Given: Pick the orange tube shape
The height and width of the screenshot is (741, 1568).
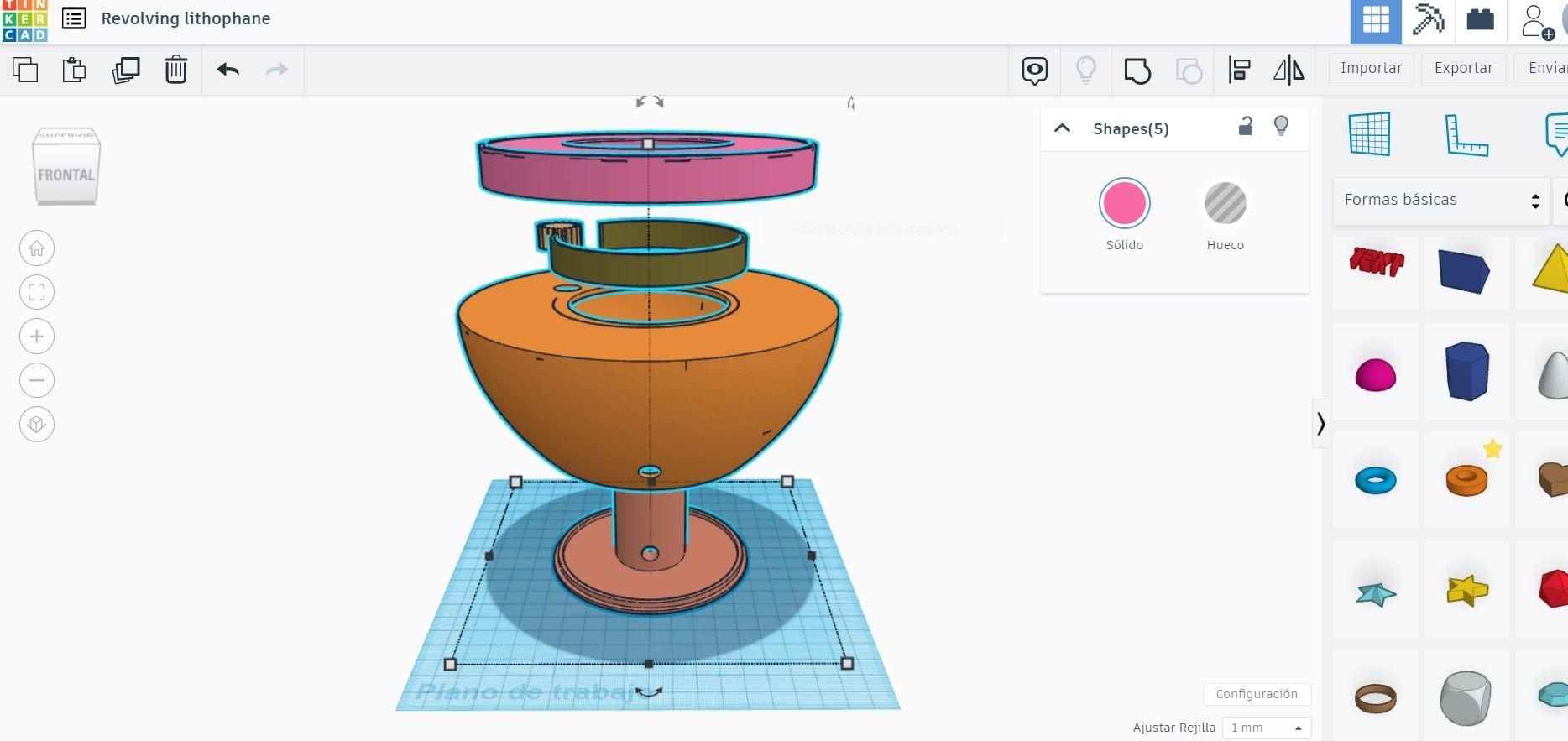Looking at the screenshot, I should point(1466,482).
